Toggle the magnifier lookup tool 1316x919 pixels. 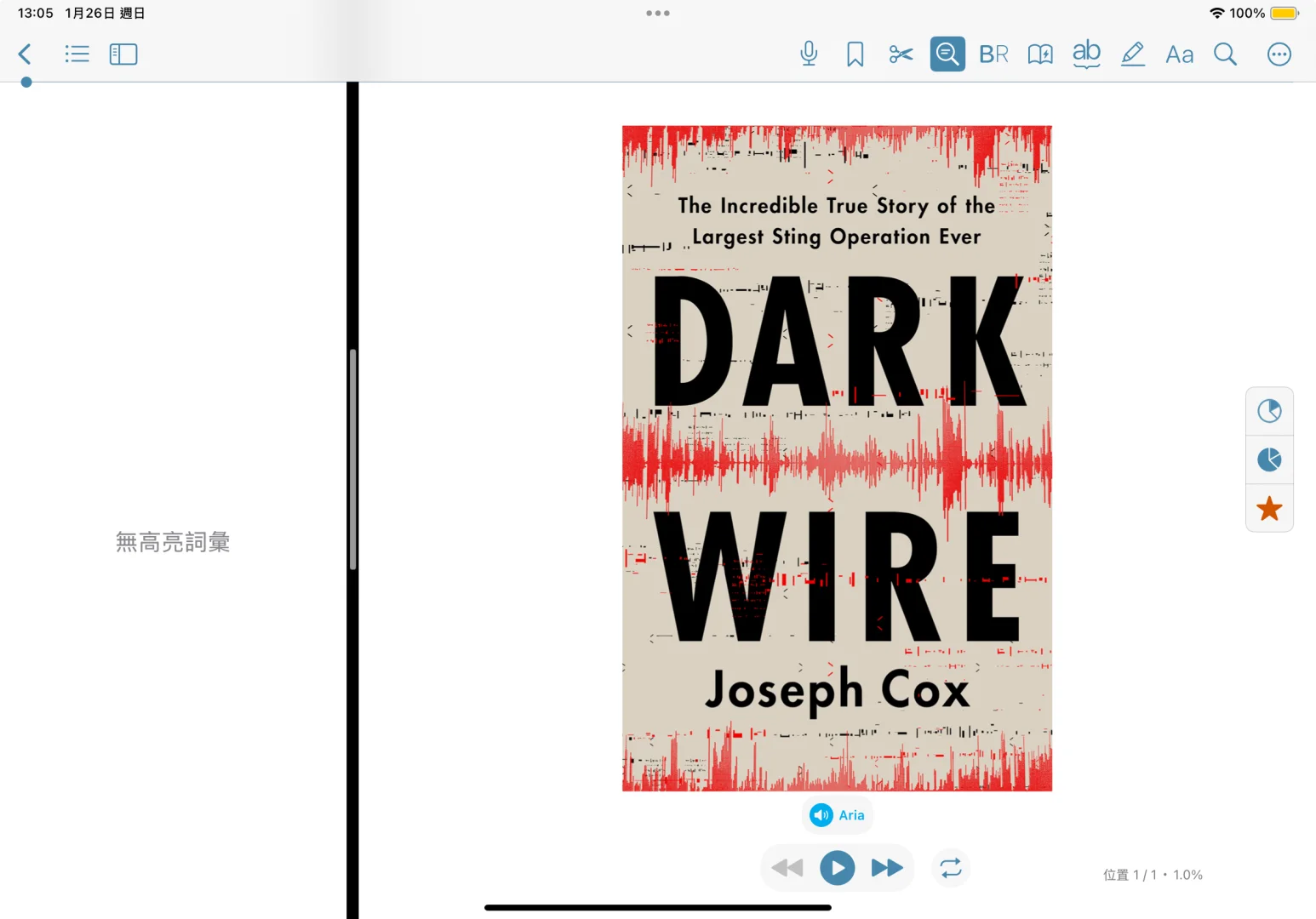[947, 54]
